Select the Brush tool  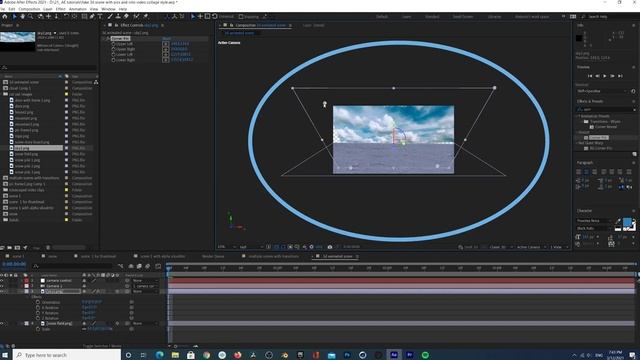pyautogui.click(x=110, y=16)
